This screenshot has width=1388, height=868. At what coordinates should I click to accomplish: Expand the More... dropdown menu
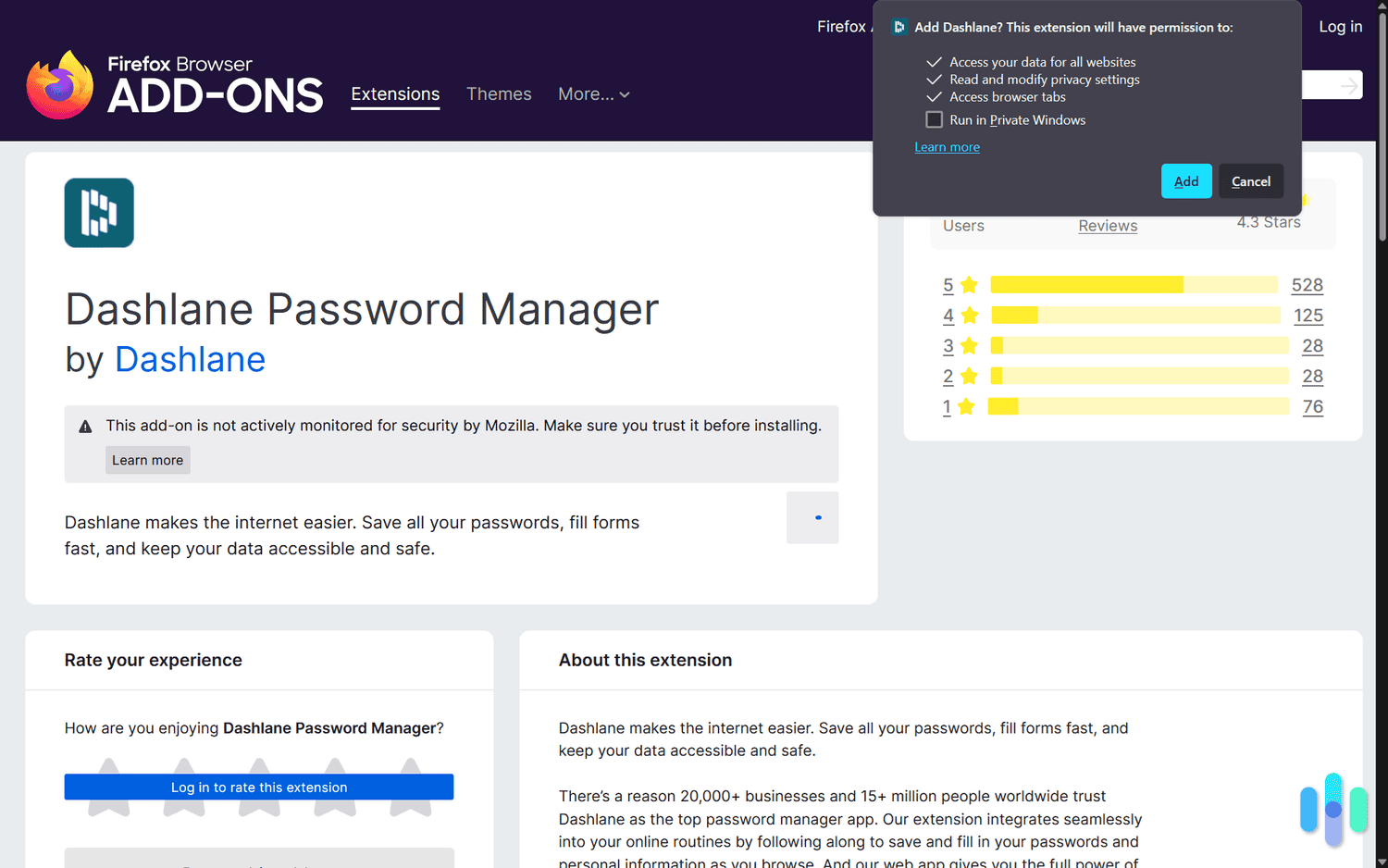click(x=593, y=94)
